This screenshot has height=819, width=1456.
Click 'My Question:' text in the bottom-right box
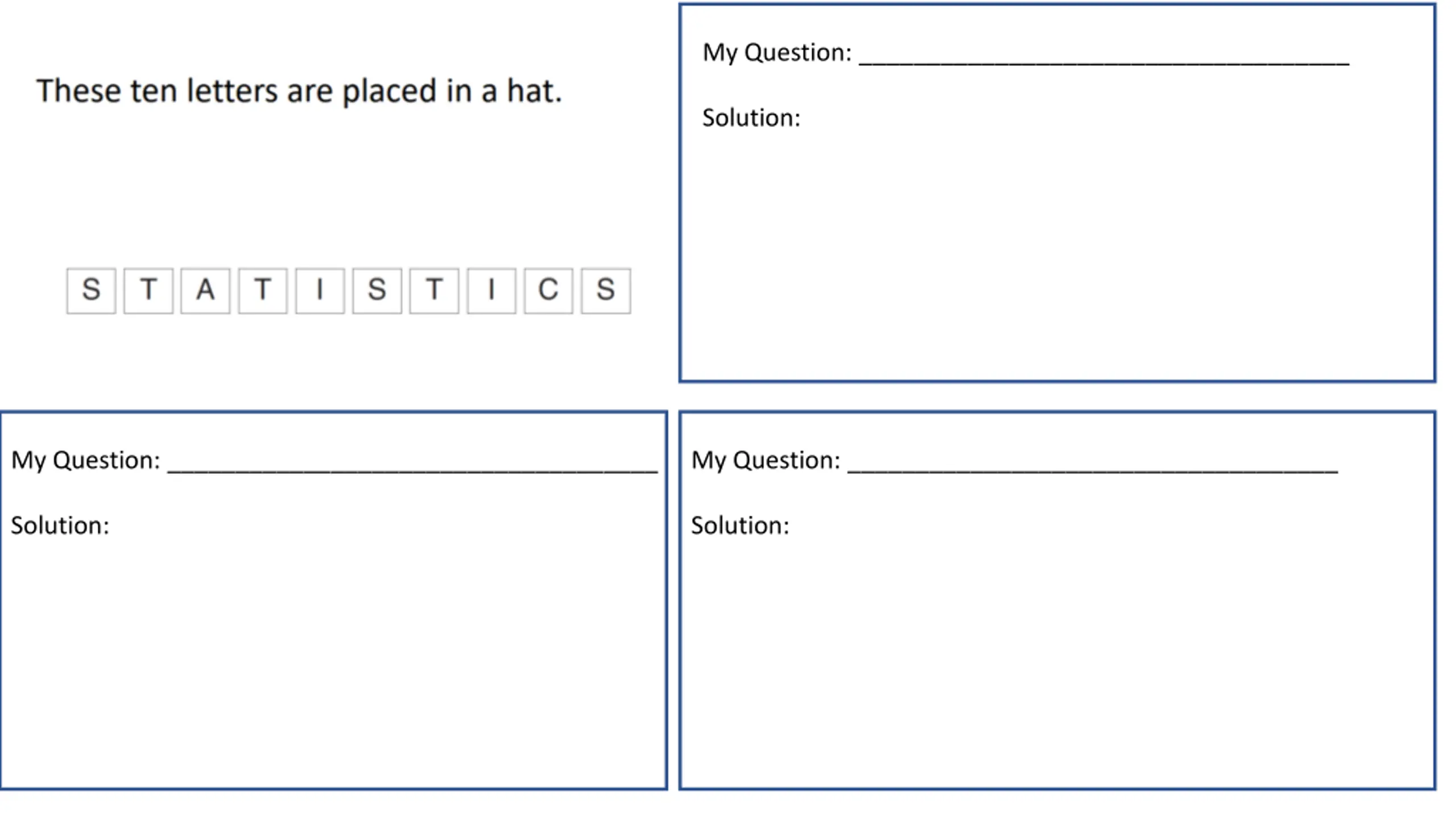coord(766,461)
